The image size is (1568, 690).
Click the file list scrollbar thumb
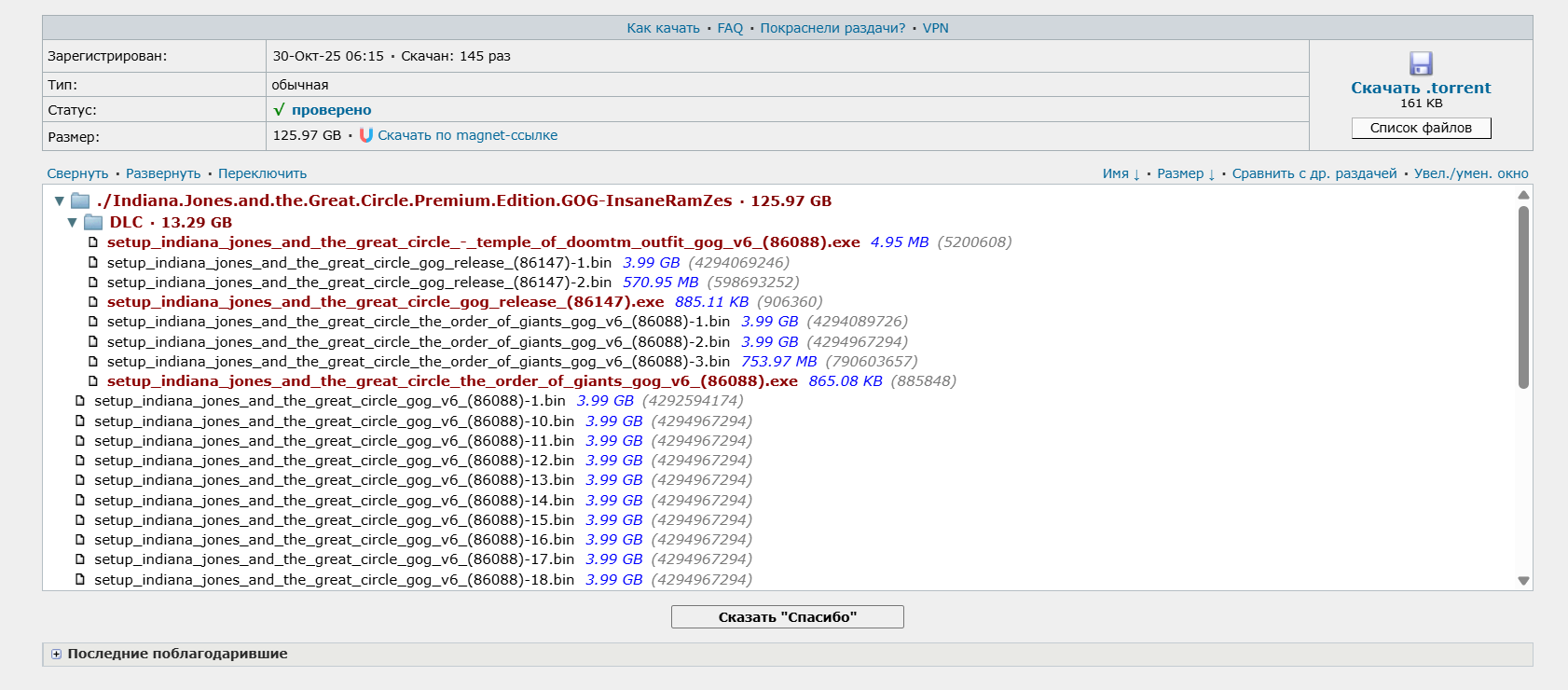tap(1523, 297)
